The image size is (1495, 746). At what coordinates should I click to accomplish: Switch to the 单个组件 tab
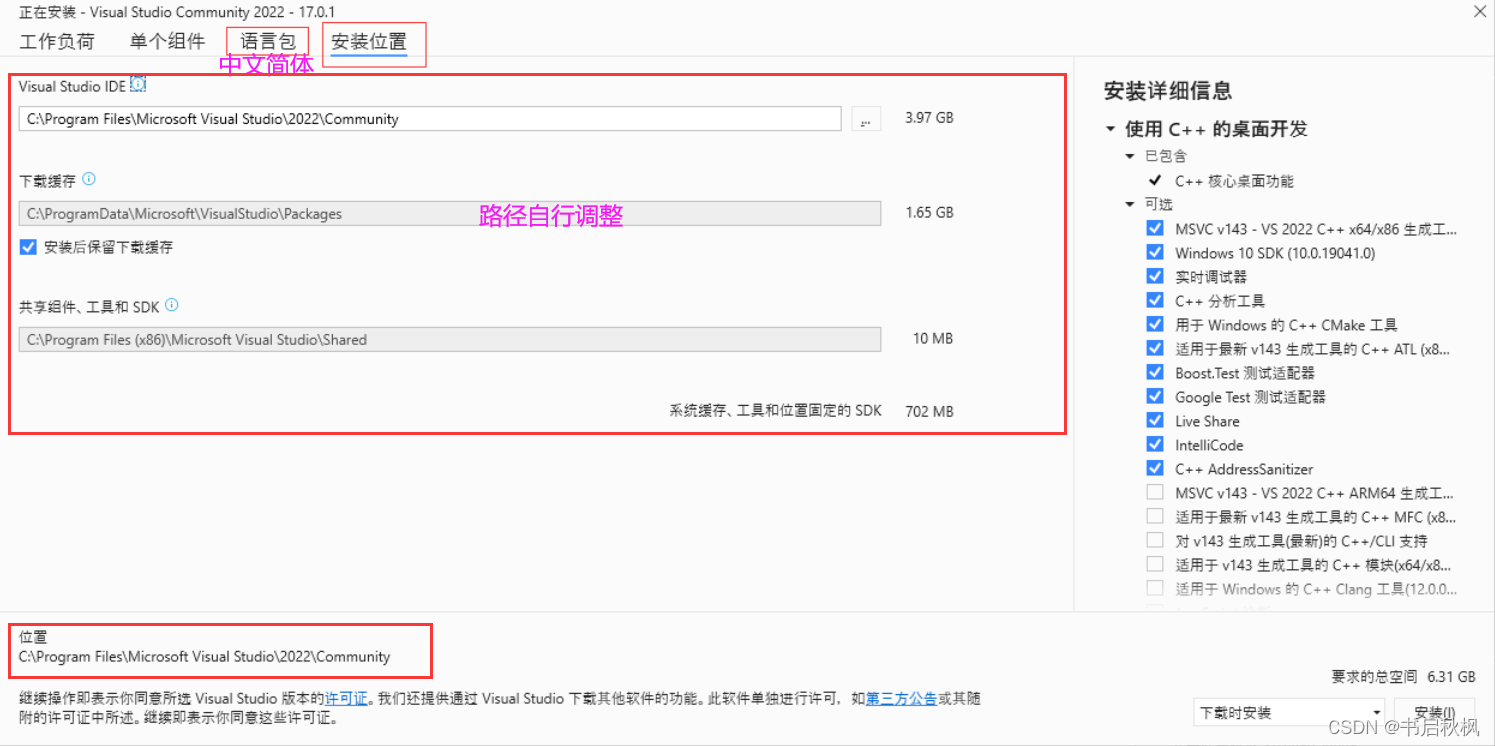click(167, 41)
